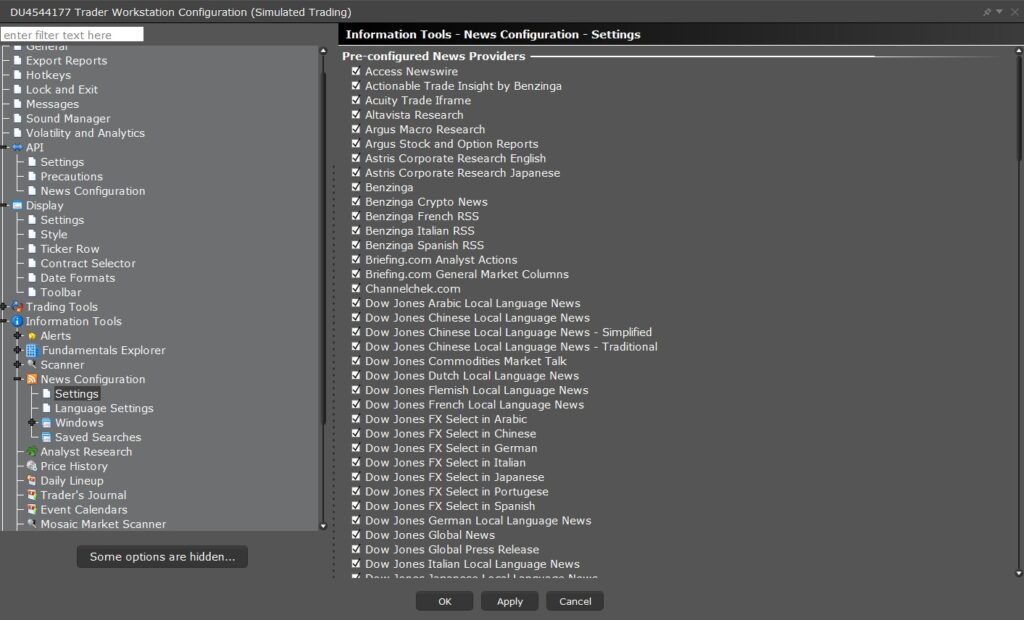
Task: Toggle Actionable Trade Insight by Benzinga checkbox
Action: [x=356, y=86]
